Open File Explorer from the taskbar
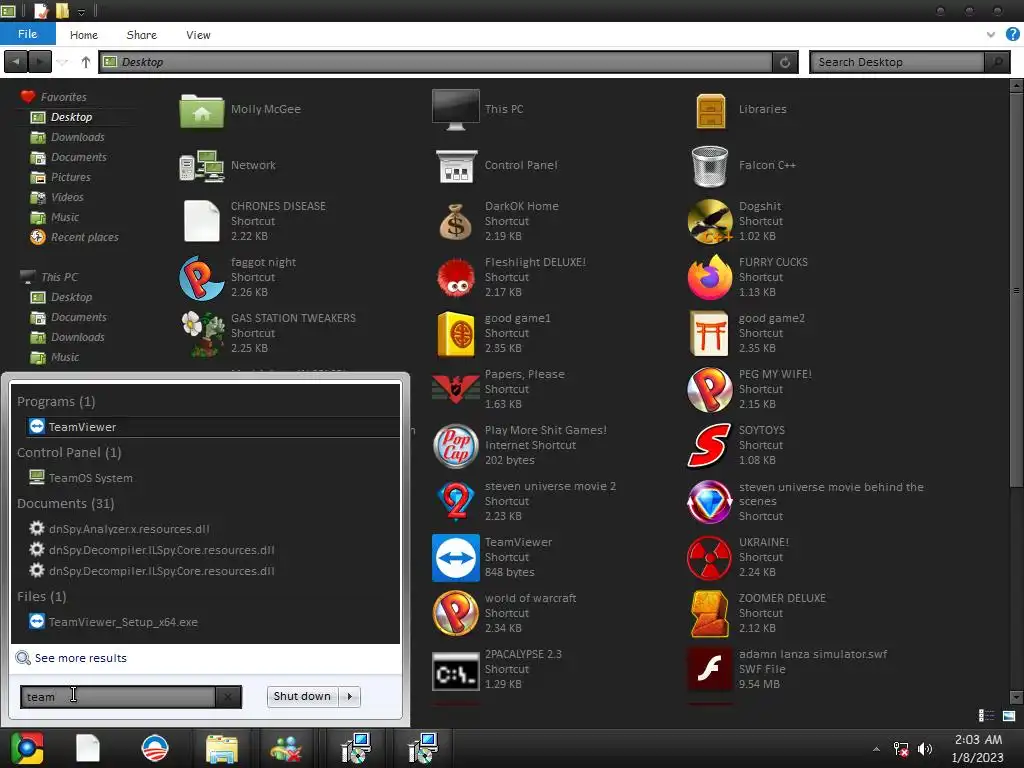 222,748
